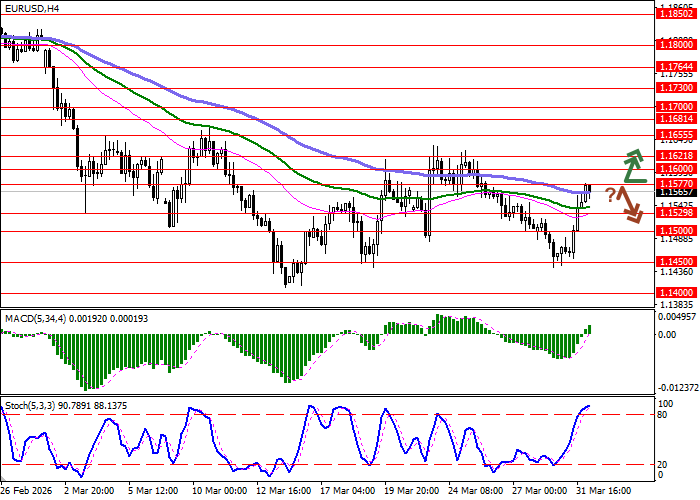Select the 1.1764 red price level tag
The height and width of the screenshot is (500, 700).
click(676, 67)
